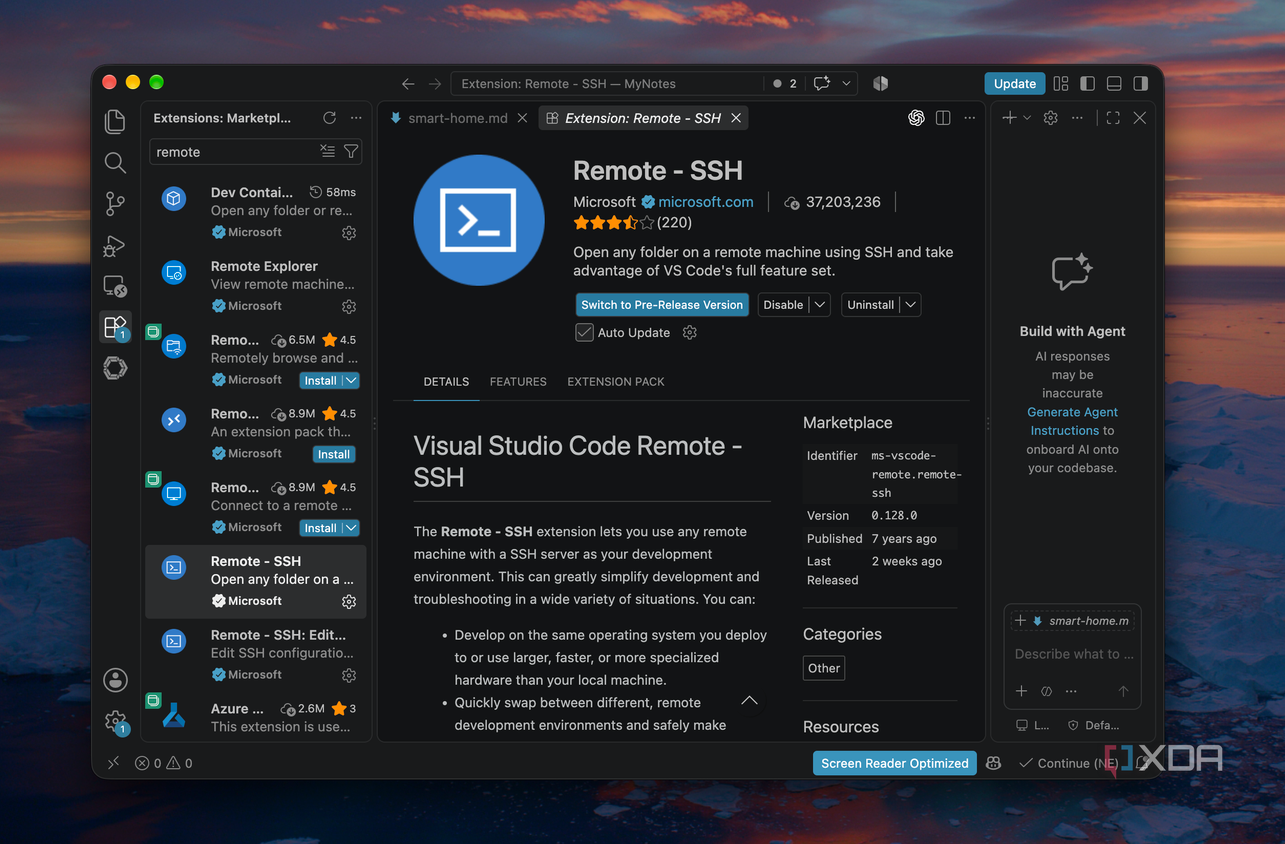Screen dimensions: 1285x844
Task: Open the microsoft.com publisher link
Action: click(x=706, y=202)
